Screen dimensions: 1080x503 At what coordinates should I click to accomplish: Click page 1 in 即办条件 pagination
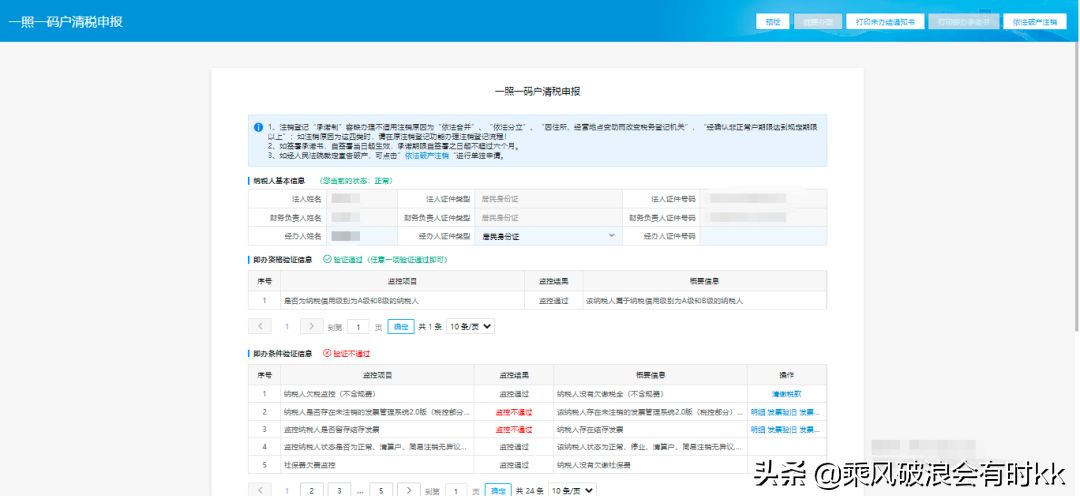click(287, 491)
